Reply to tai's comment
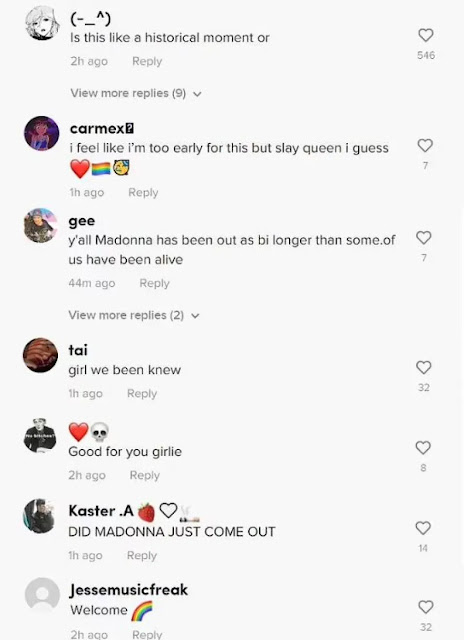464x640 pixels. point(142,393)
